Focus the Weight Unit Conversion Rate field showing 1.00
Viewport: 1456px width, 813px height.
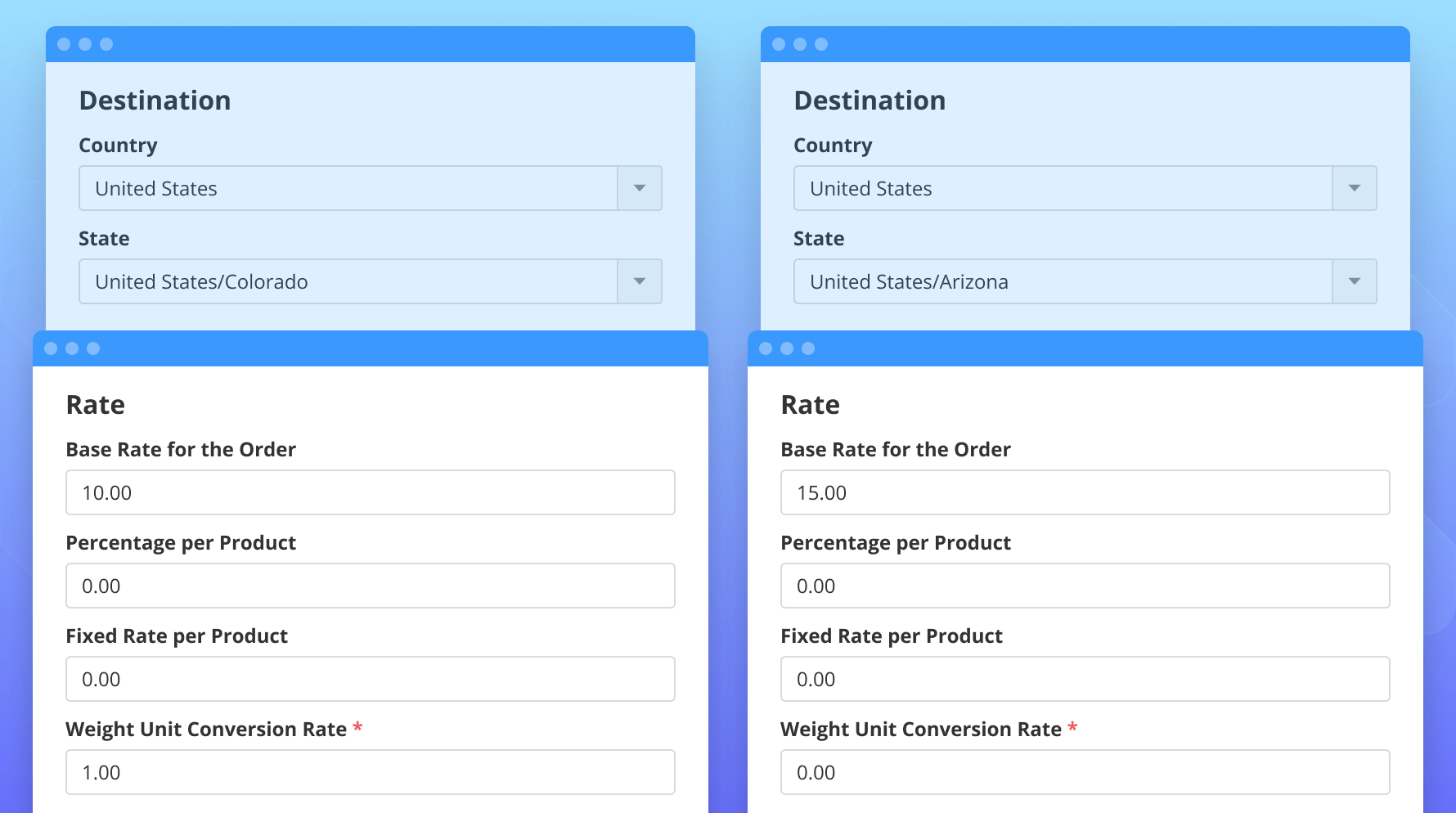(370, 772)
